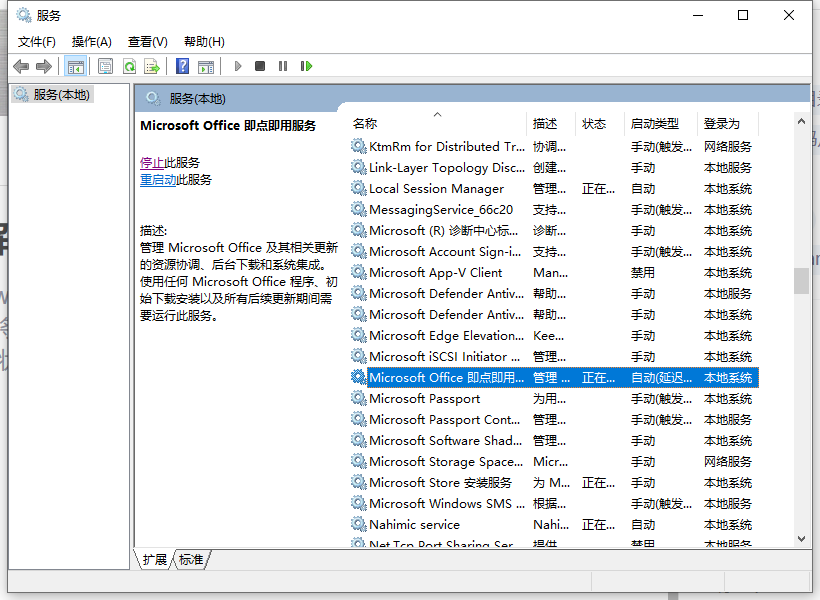Sort by the 启动类型 column header

(661, 123)
